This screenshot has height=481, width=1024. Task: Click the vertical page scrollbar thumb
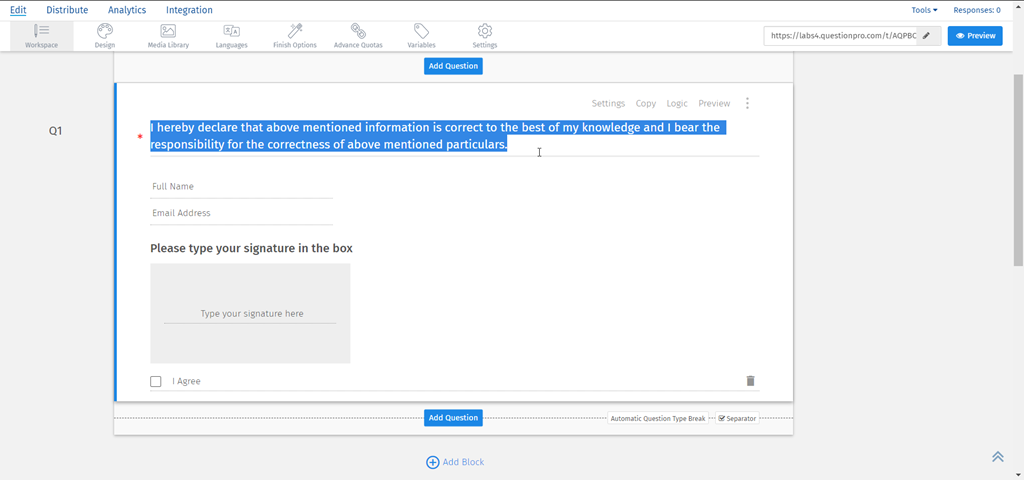[x=1018, y=168]
